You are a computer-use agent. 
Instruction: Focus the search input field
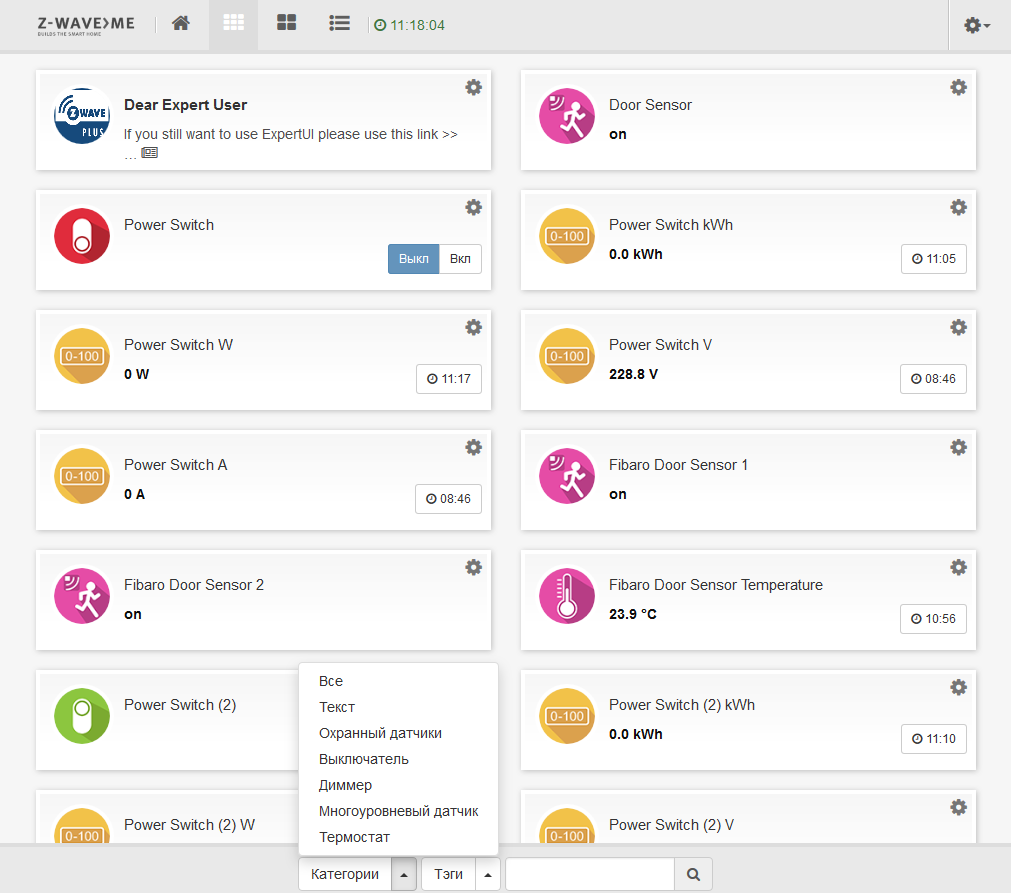click(x=590, y=874)
